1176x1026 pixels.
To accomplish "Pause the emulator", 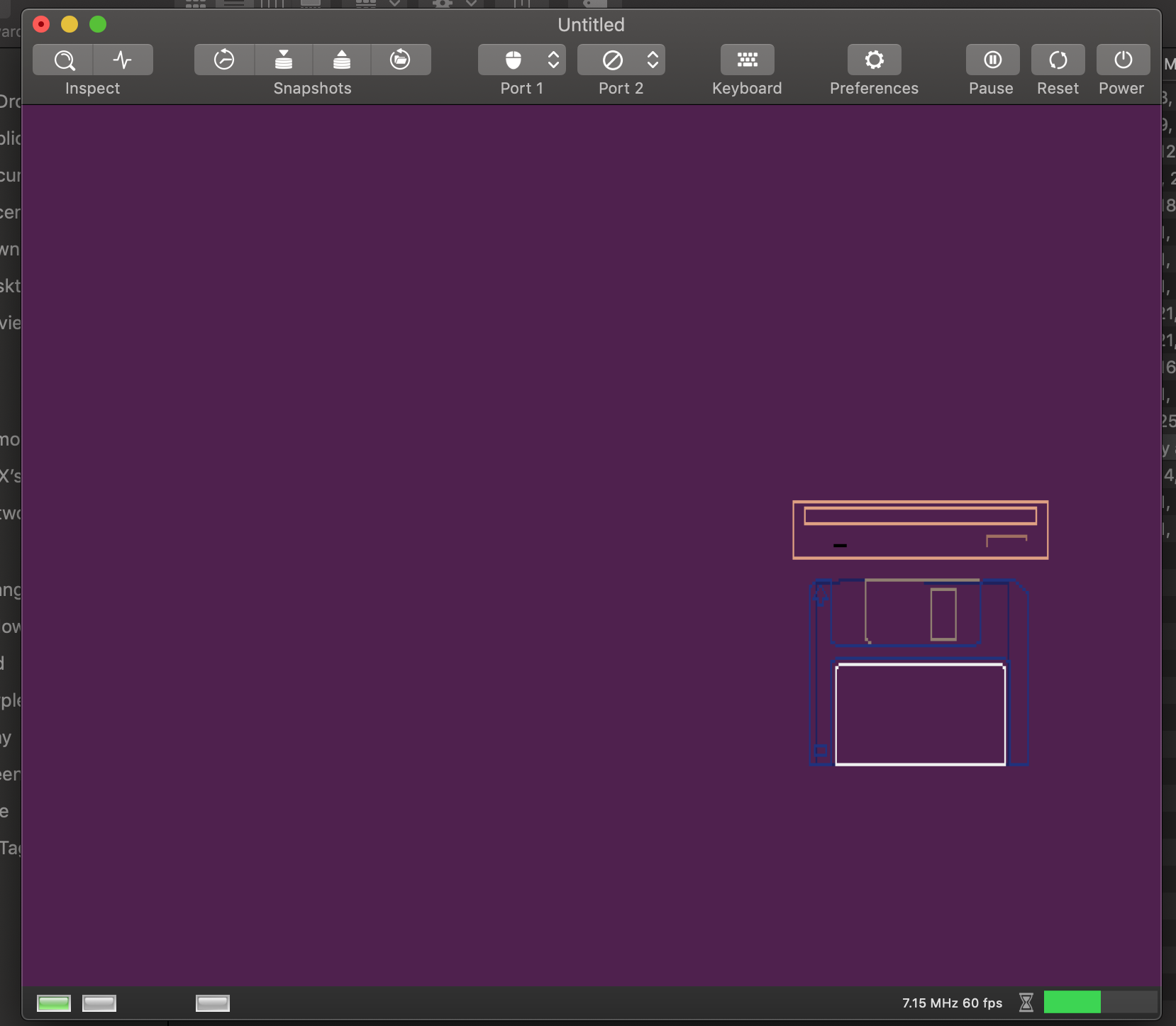I will click(x=993, y=60).
